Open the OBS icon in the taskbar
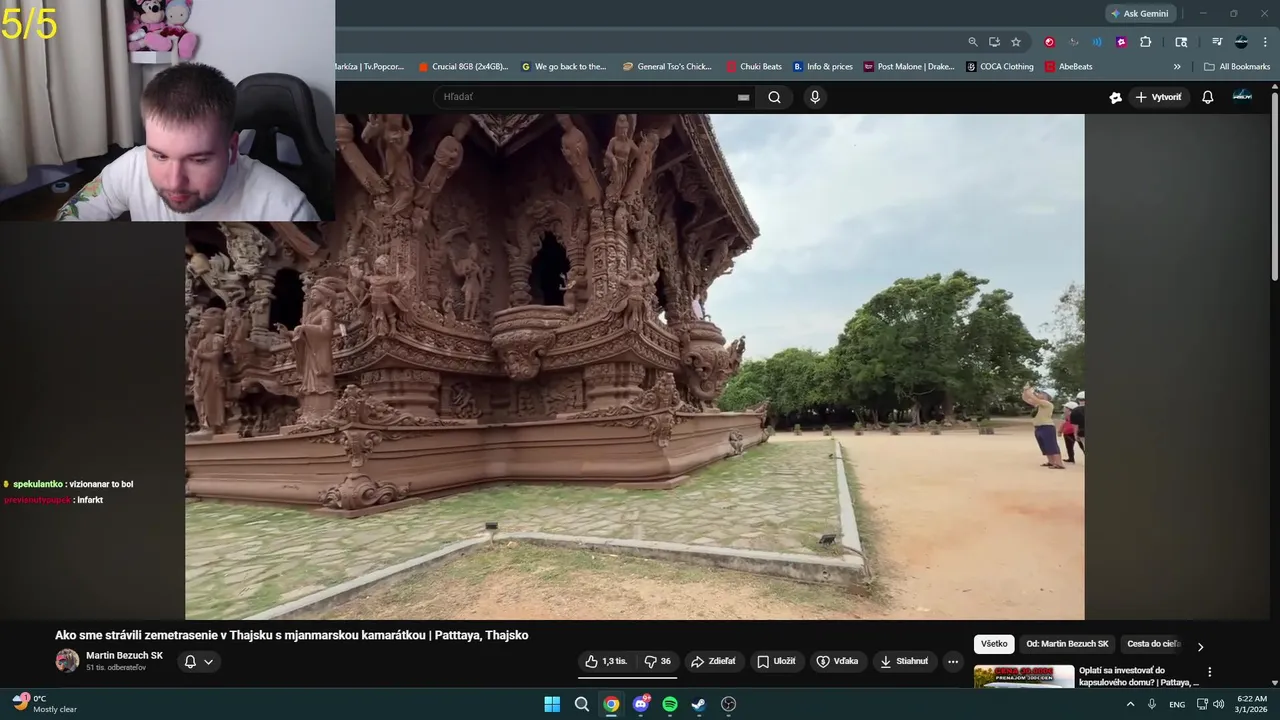Image resolution: width=1280 pixels, height=720 pixels. (x=729, y=704)
